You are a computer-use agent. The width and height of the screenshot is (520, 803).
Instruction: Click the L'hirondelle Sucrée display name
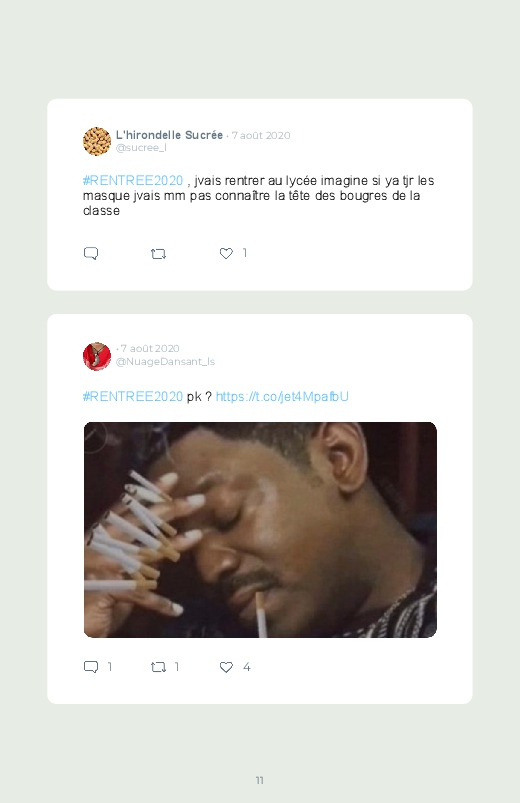click(169, 135)
